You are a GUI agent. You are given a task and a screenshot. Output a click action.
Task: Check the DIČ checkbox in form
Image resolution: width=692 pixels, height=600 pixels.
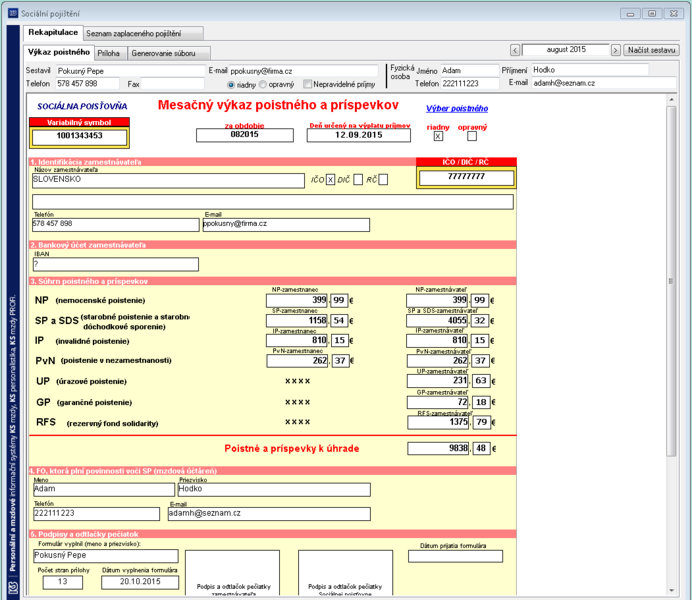pos(358,180)
